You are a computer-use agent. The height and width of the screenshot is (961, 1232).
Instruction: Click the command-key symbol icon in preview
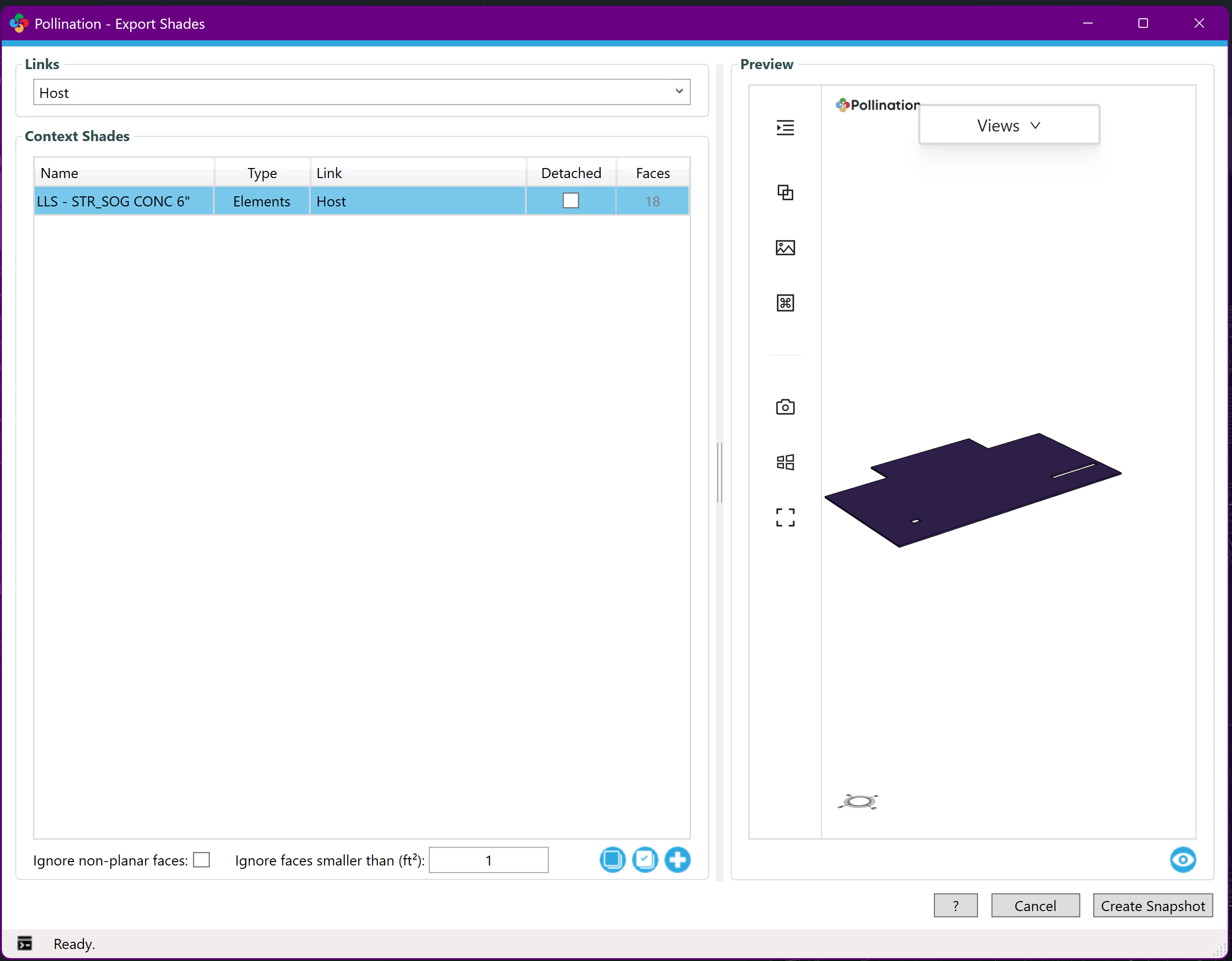click(x=785, y=303)
